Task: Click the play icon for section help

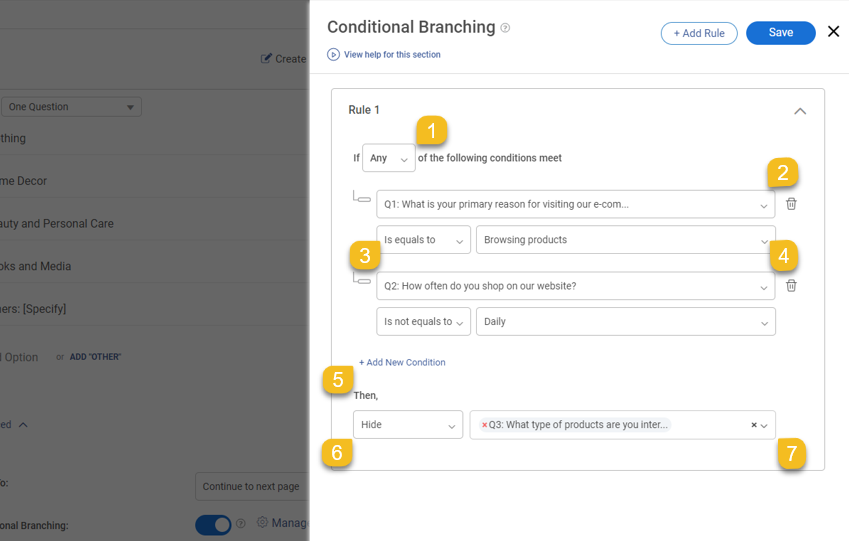Action: [333, 55]
